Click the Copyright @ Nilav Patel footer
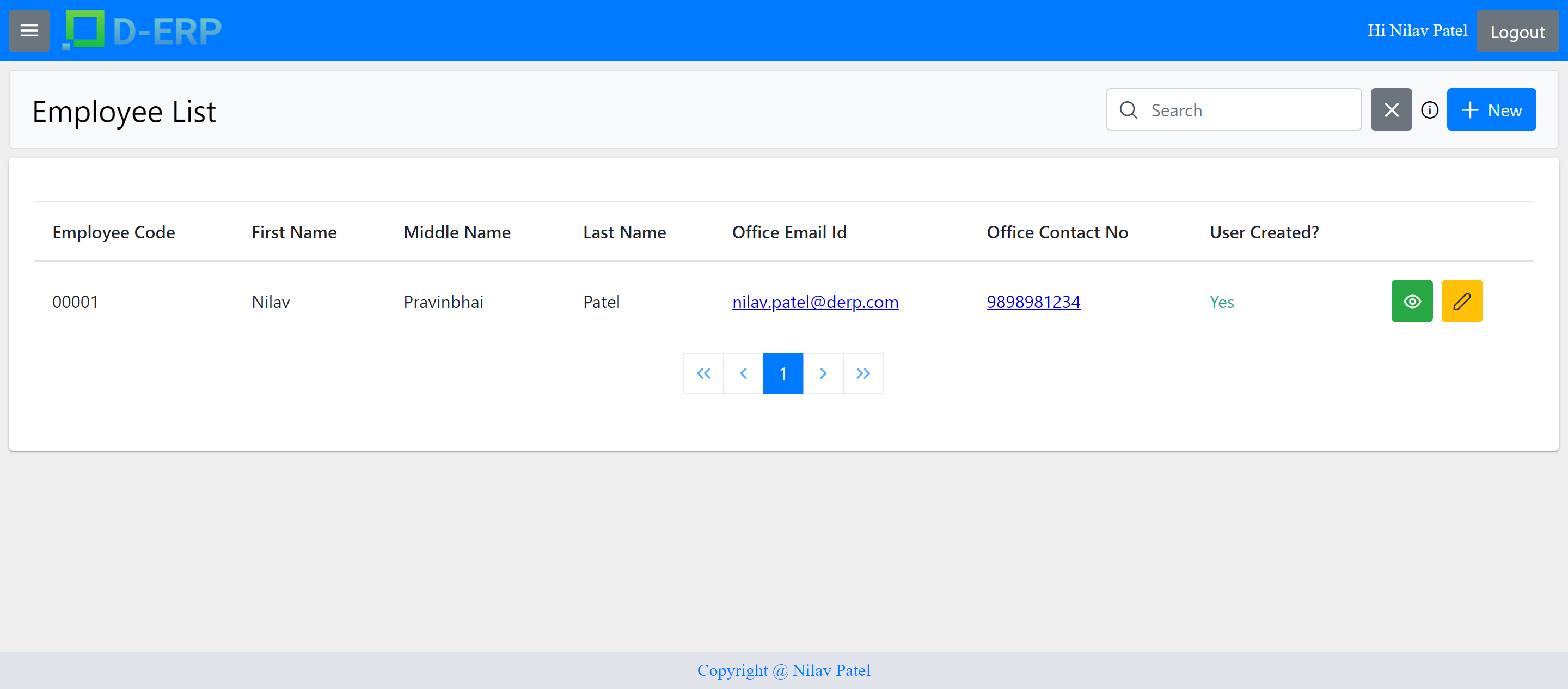Screen dimensions: 1568x689 click(783, 670)
